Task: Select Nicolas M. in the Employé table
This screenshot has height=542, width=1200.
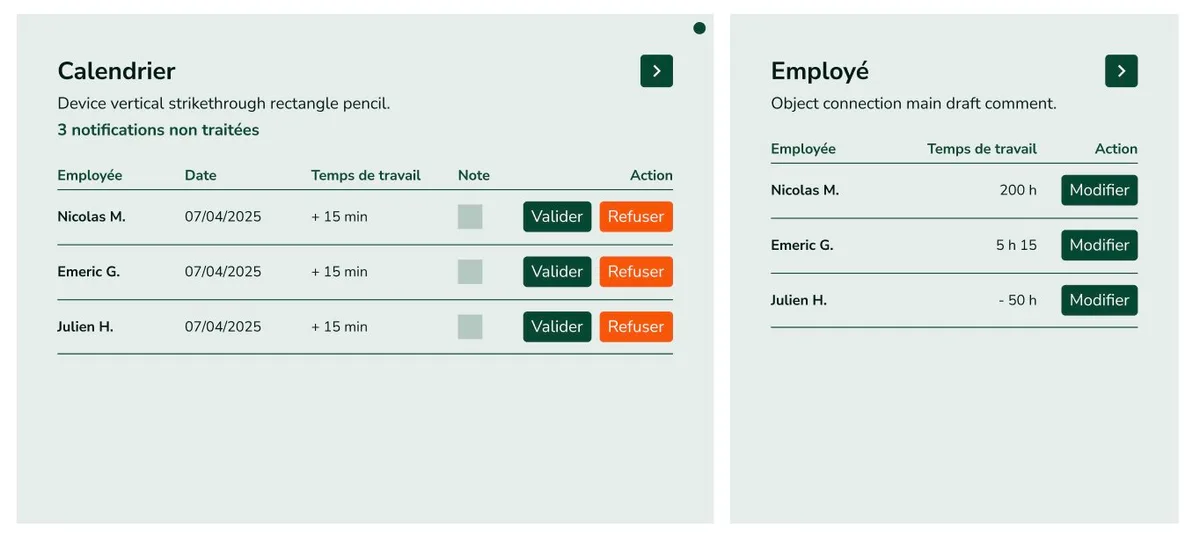Action: 805,190
